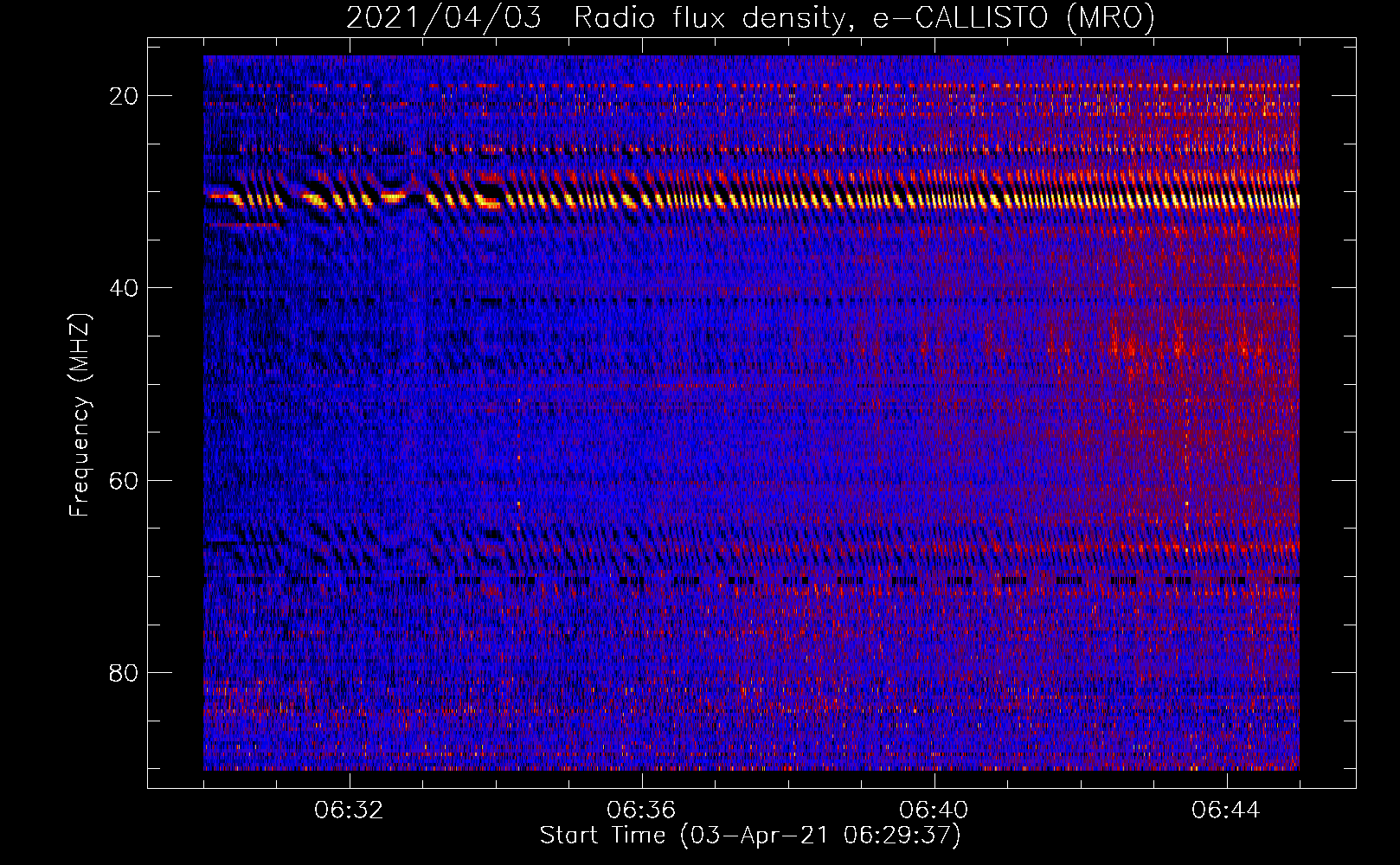Image resolution: width=1400 pixels, height=865 pixels.
Task: Click the 06:36 time tick label
Action: tap(641, 811)
